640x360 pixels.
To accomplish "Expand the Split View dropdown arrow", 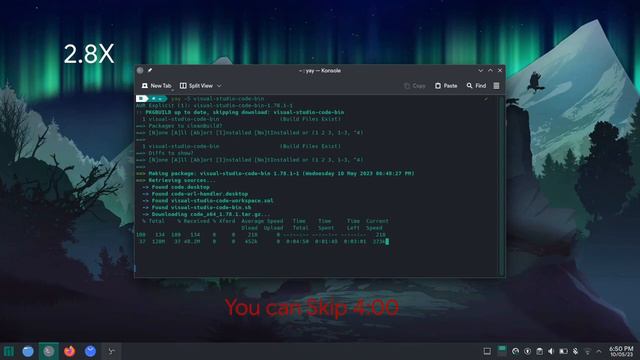I will coord(219,86).
